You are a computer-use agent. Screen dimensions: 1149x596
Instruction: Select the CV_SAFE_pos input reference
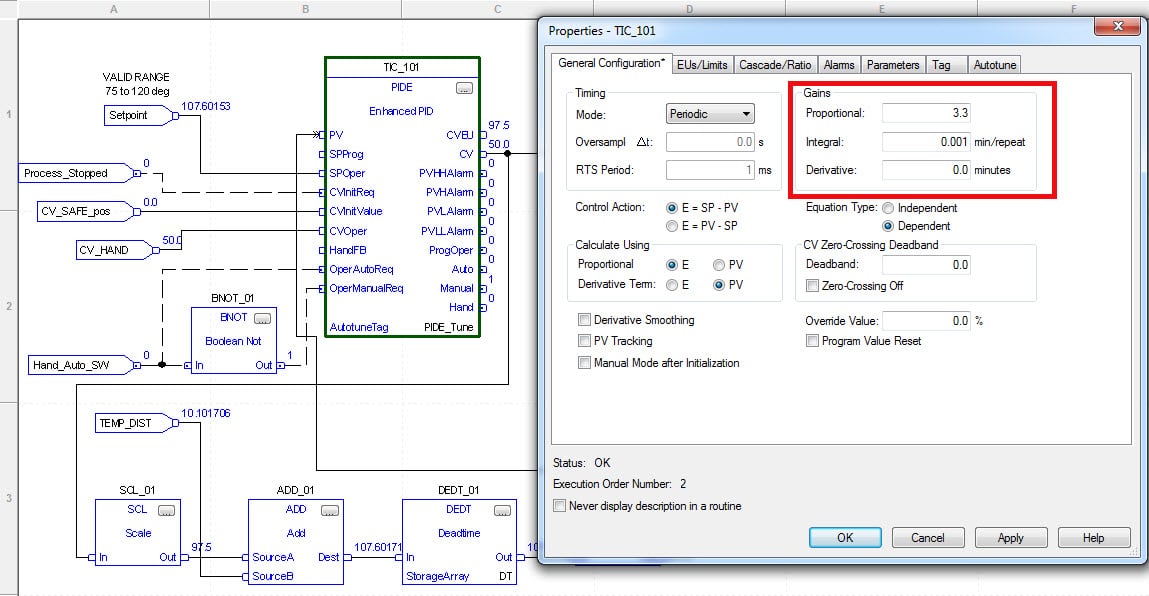tap(88, 211)
